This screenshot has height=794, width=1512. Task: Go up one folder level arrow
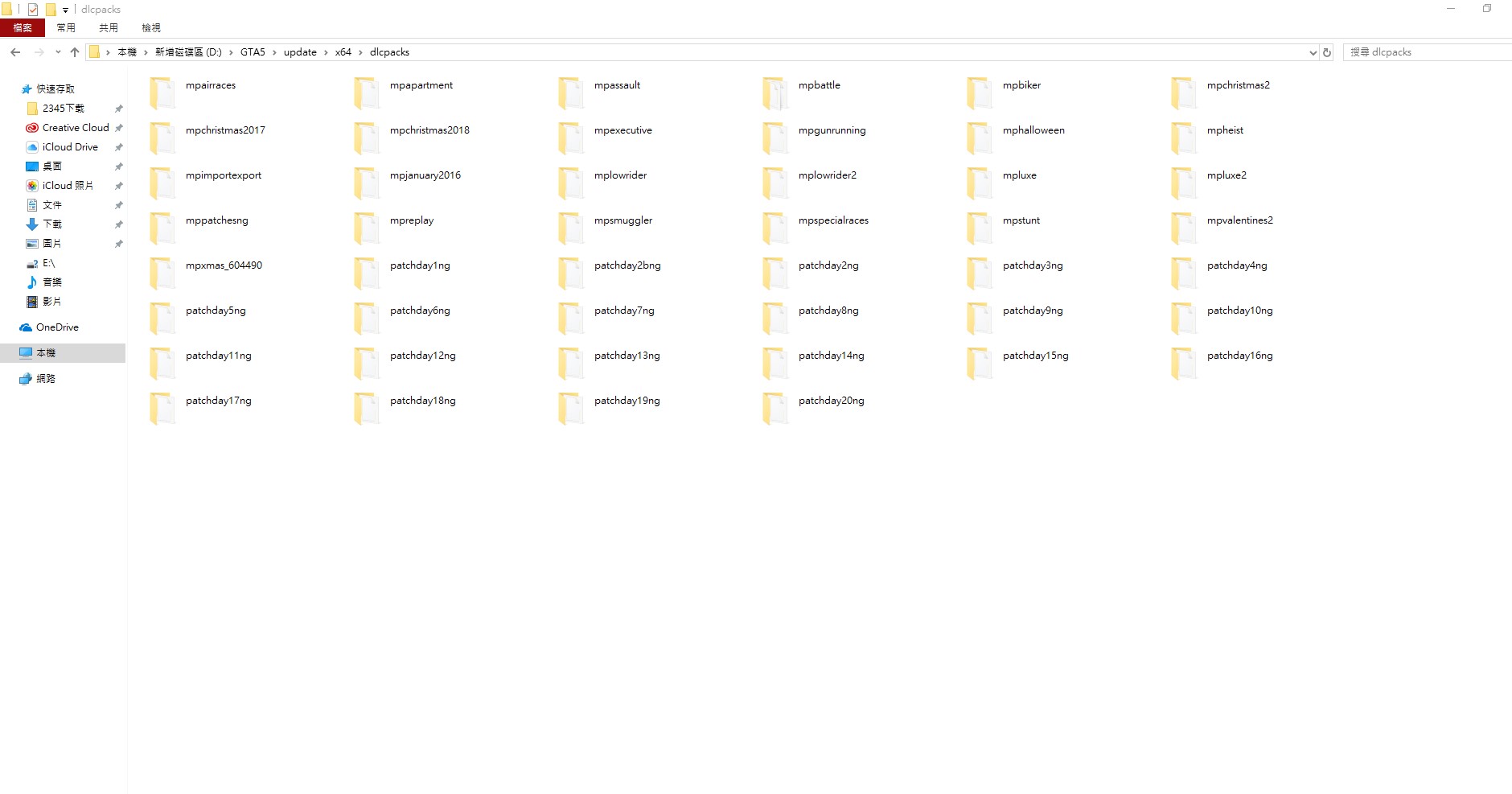point(75,52)
